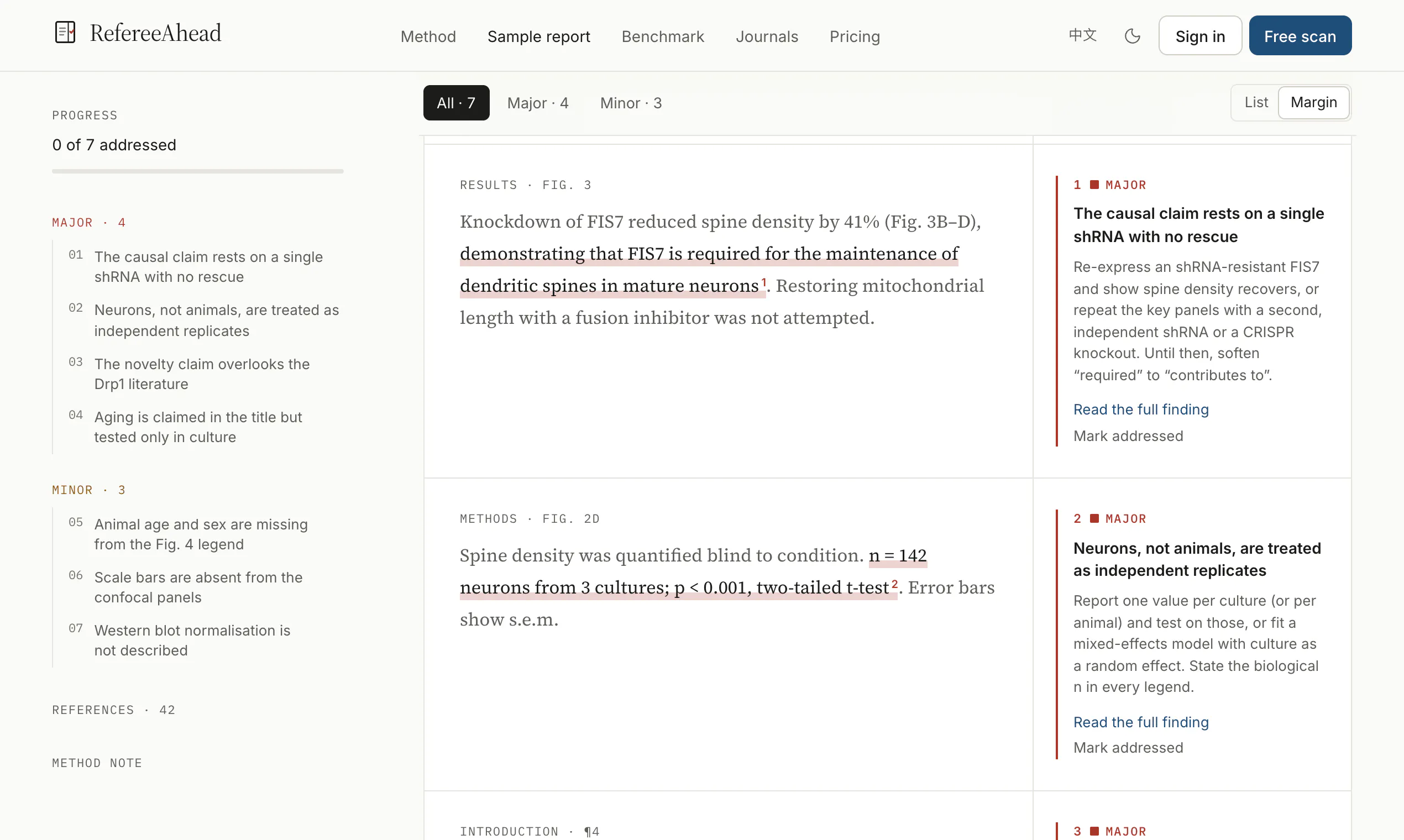Viewport: 1404px width, 840px height.
Task: Filter findings by Minor · 3 tab
Action: [x=631, y=103]
